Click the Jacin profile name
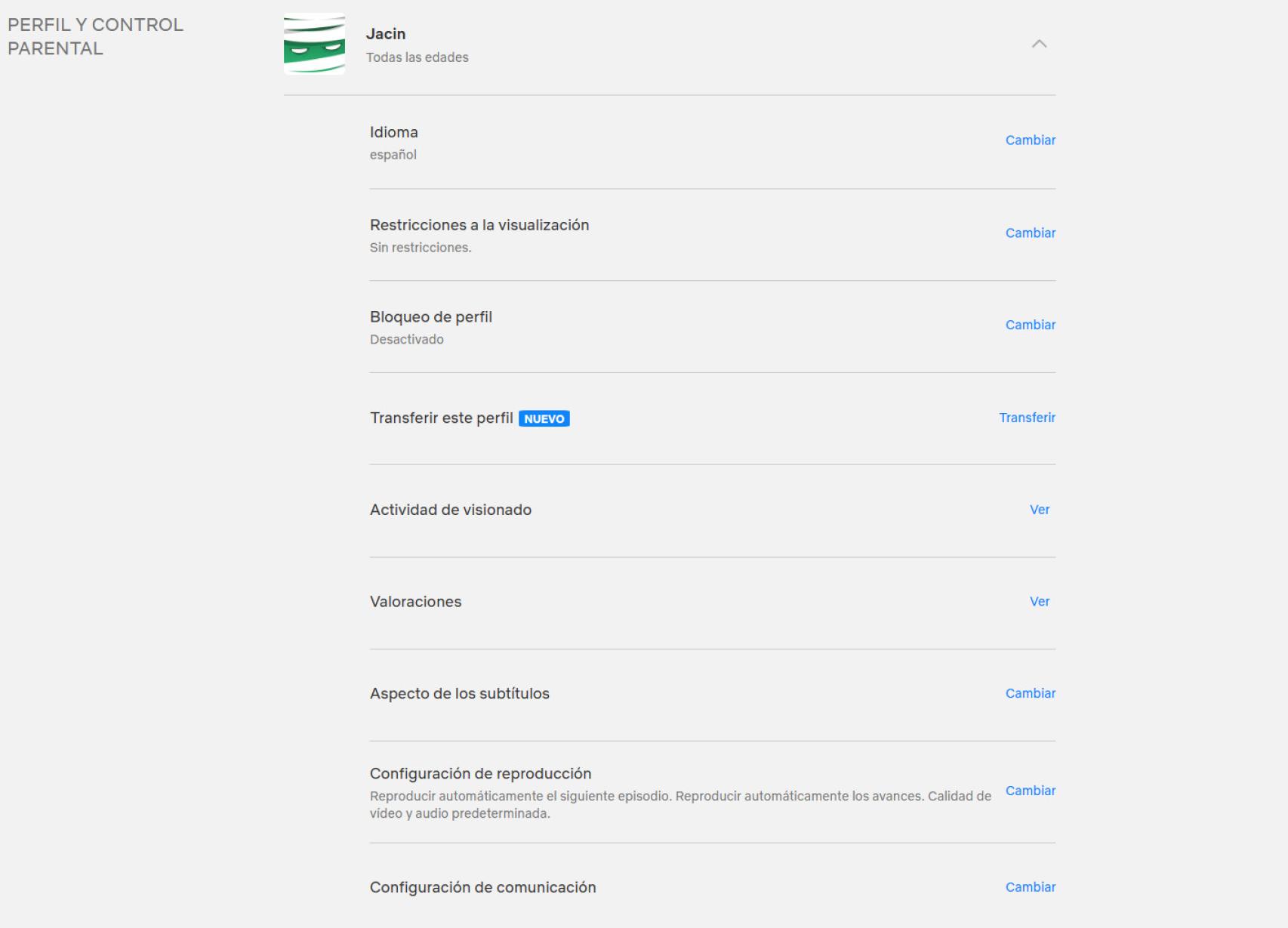The width and height of the screenshot is (1288, 928). (386, 34)
